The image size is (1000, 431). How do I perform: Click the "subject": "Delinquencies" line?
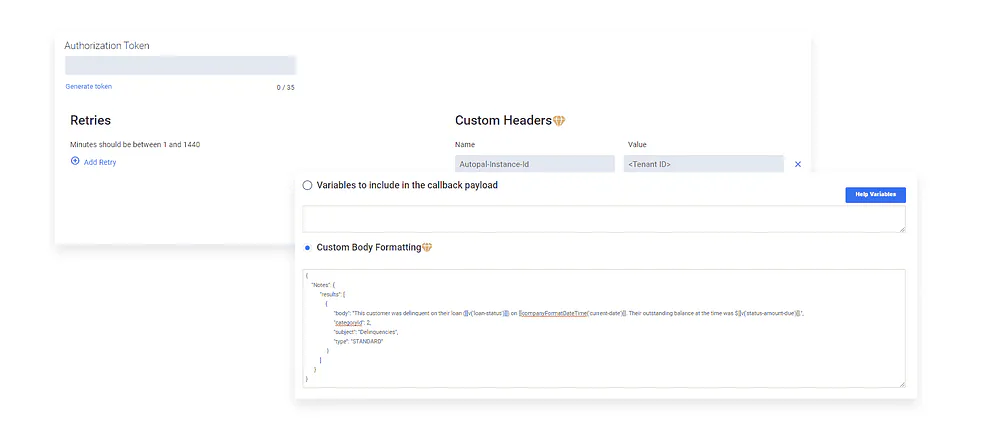click(365, 332)
